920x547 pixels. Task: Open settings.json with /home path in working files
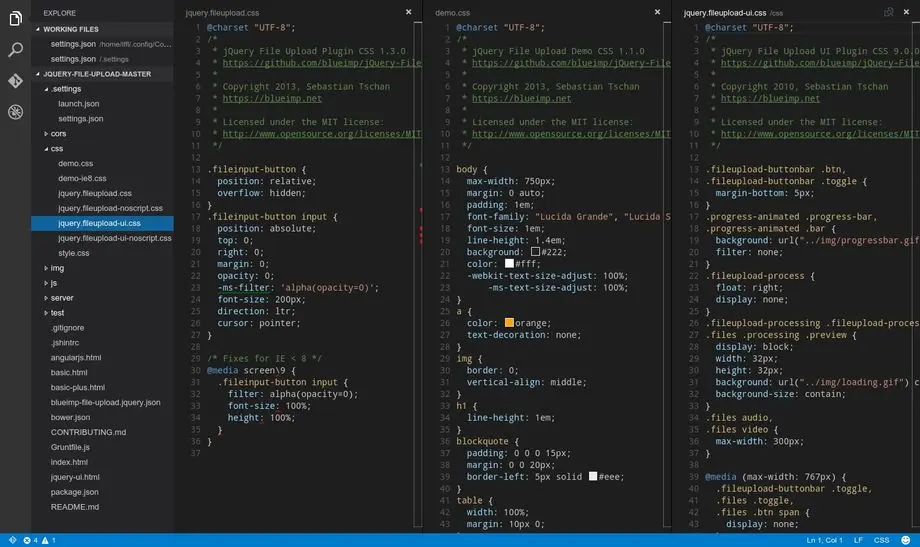pyautogui.click(x=103, y=44)
